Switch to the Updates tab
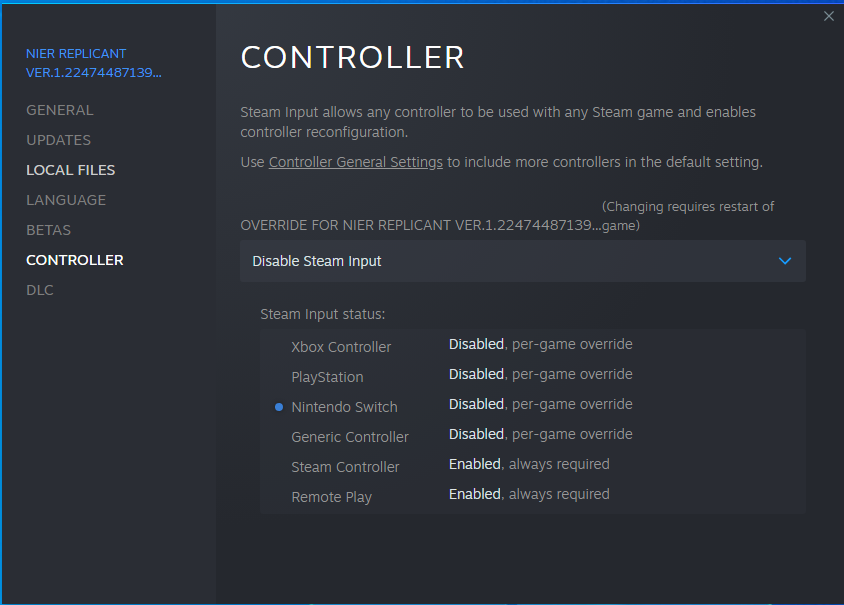 (x=58, y=140)
